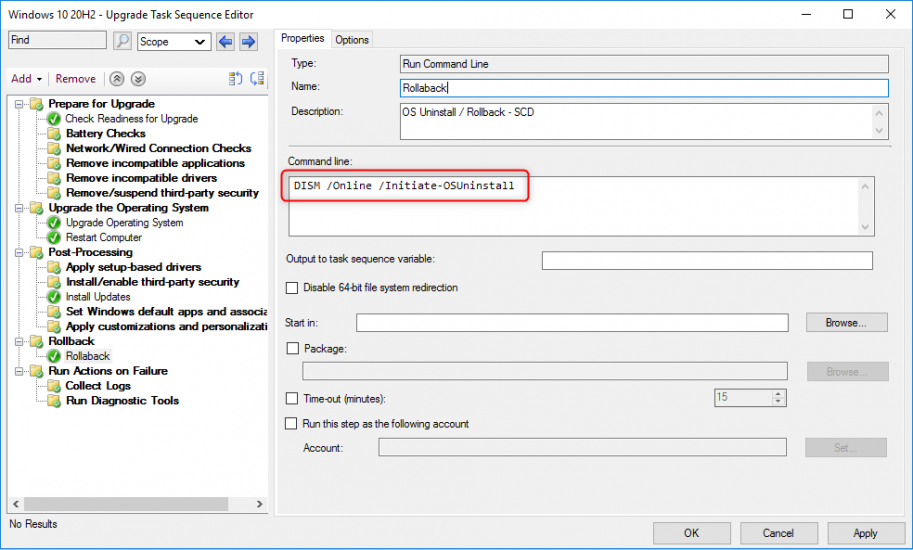Select Set Windows default apps folder icon

click(54, 312)
